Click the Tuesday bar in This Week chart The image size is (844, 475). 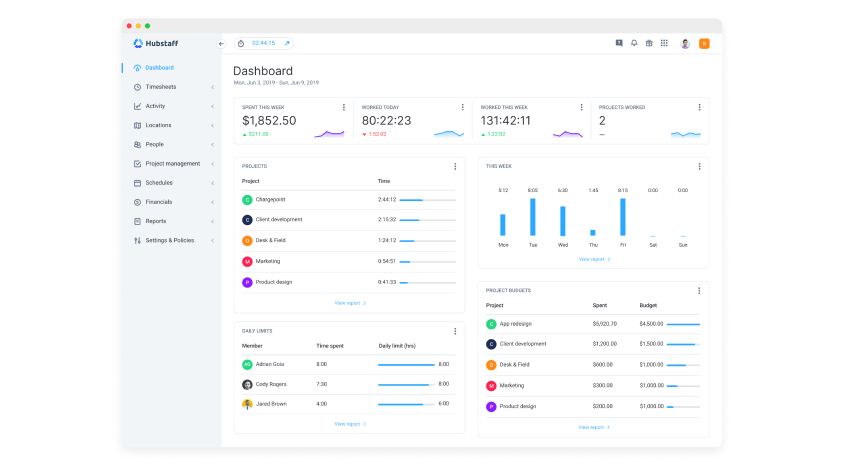tap(532, 217)
